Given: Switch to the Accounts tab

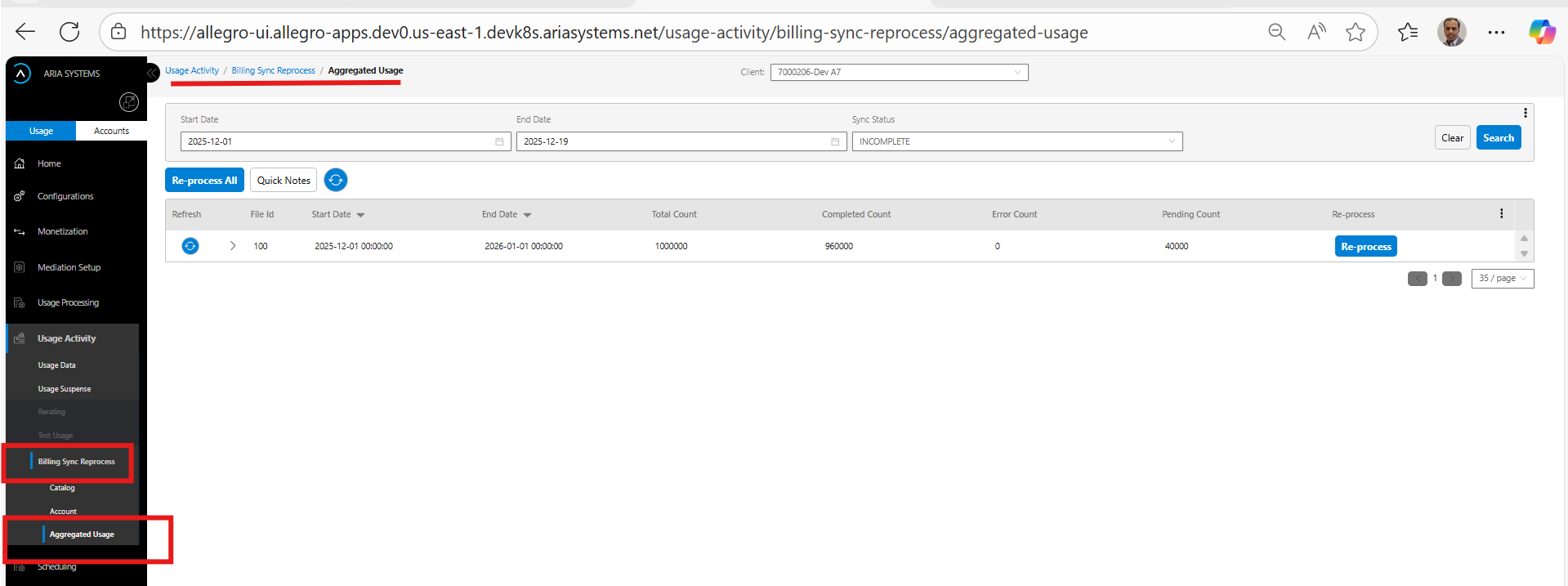Looking at the screenshot, I should coord(111,131).
